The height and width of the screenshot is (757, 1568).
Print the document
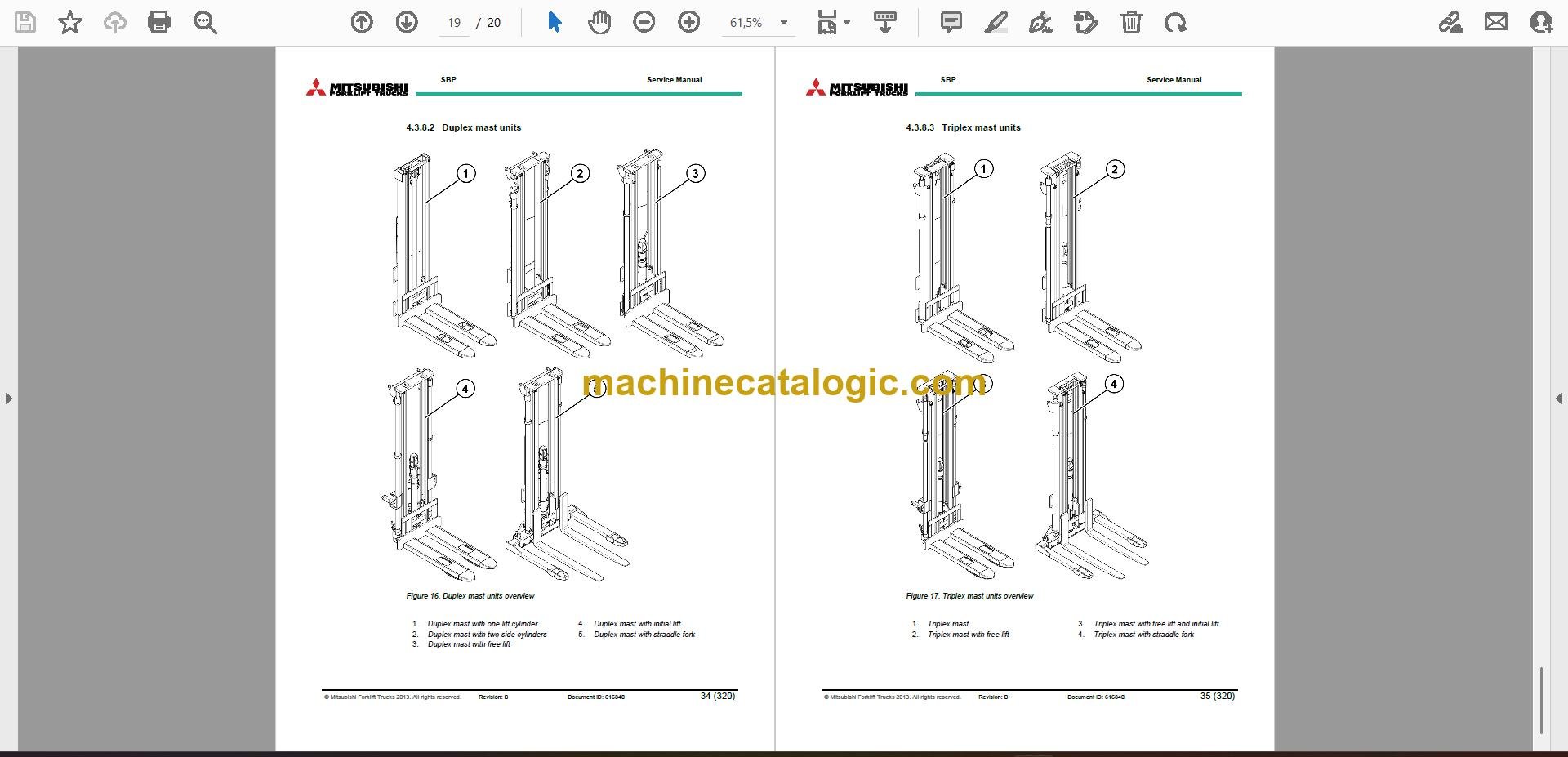(x=159, y=22)
